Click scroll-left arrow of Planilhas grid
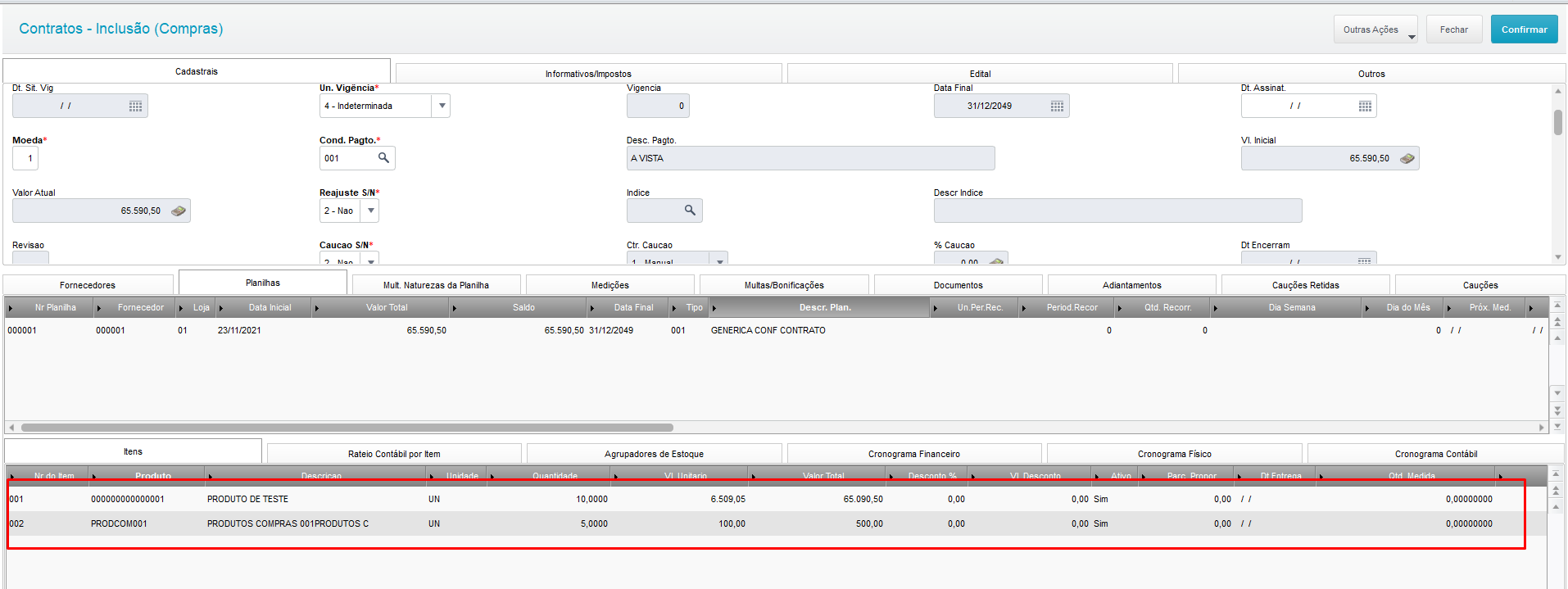 pyautogui.click(x=11, y=428)
